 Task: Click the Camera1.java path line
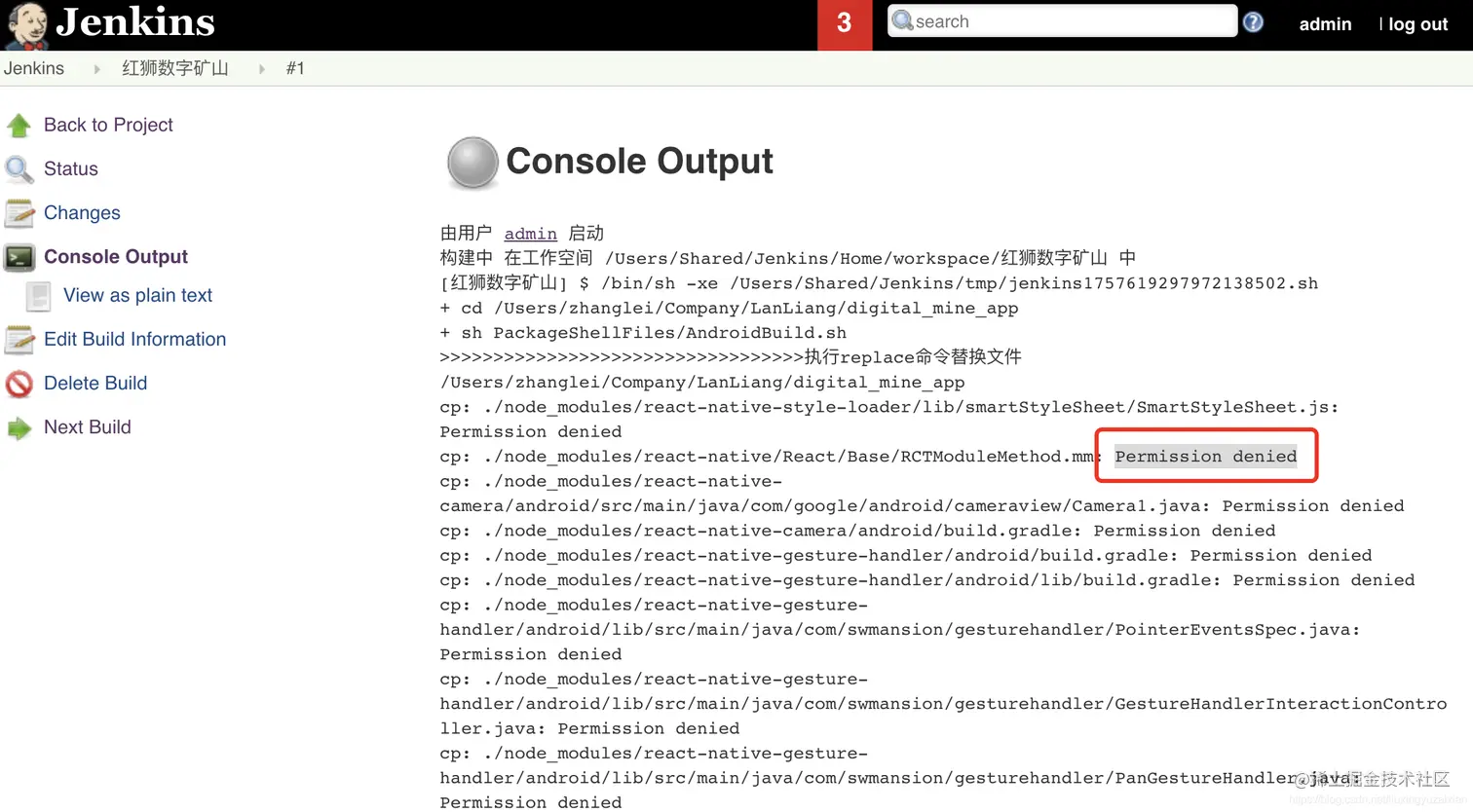point(922,505)
